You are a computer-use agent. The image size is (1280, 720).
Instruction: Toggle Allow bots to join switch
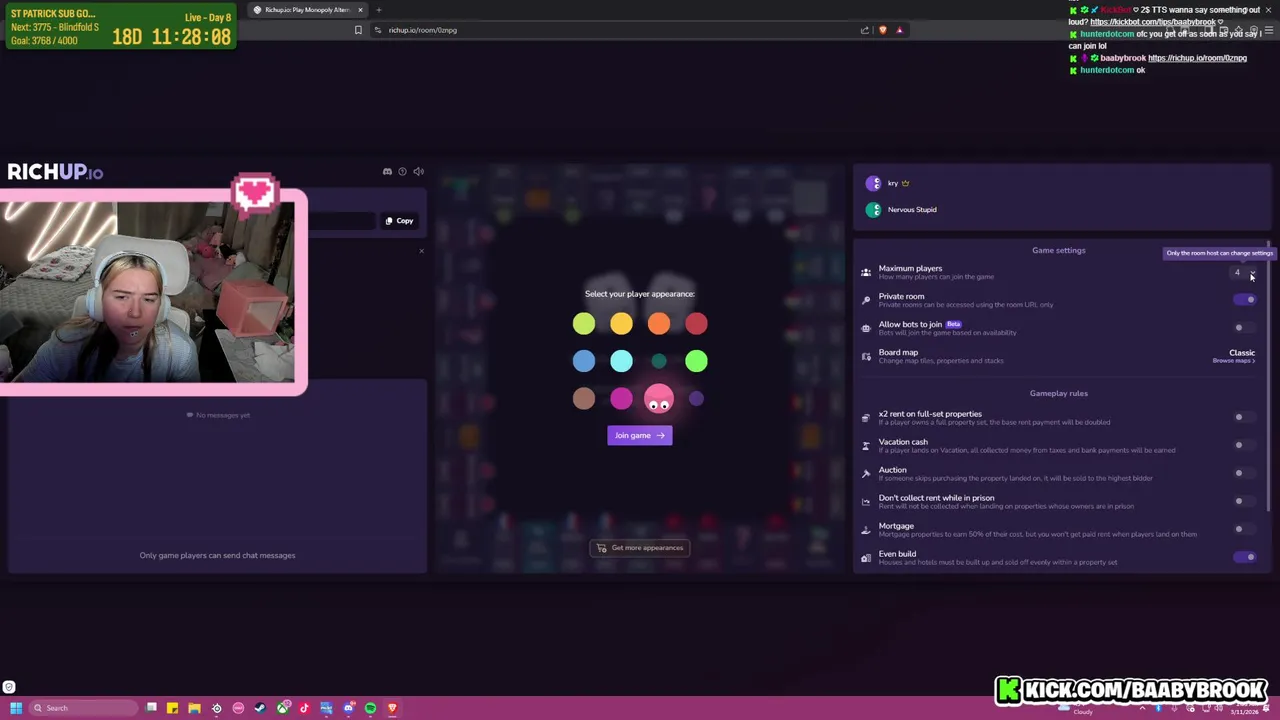pos(1244,328)
